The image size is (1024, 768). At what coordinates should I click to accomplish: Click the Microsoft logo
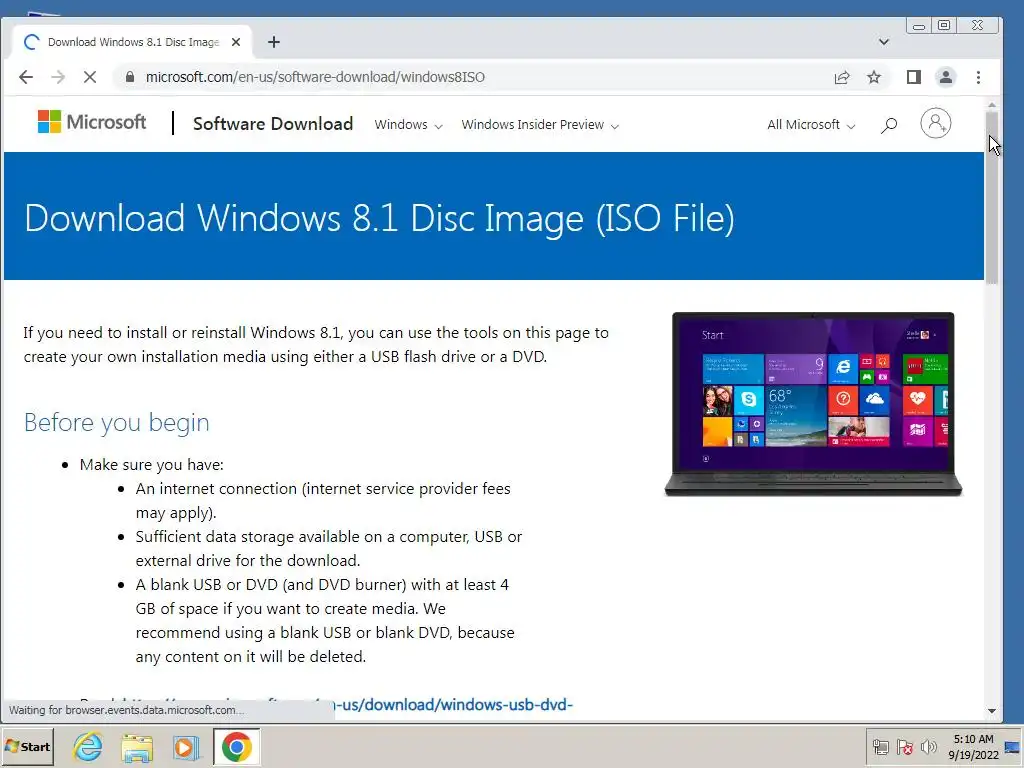click(92, 122)
